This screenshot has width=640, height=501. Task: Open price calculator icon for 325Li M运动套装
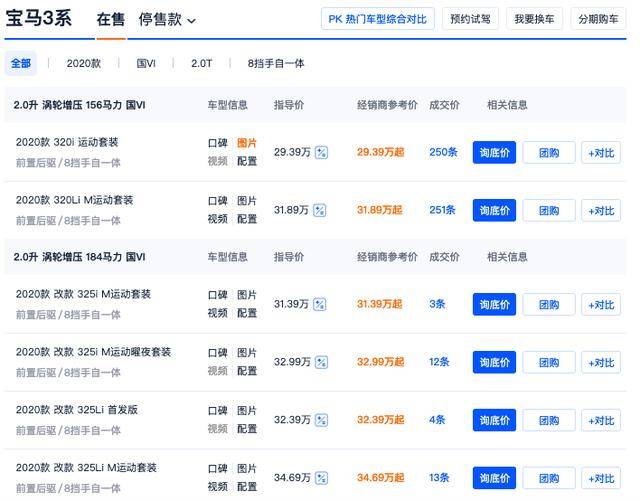(321, 478)
